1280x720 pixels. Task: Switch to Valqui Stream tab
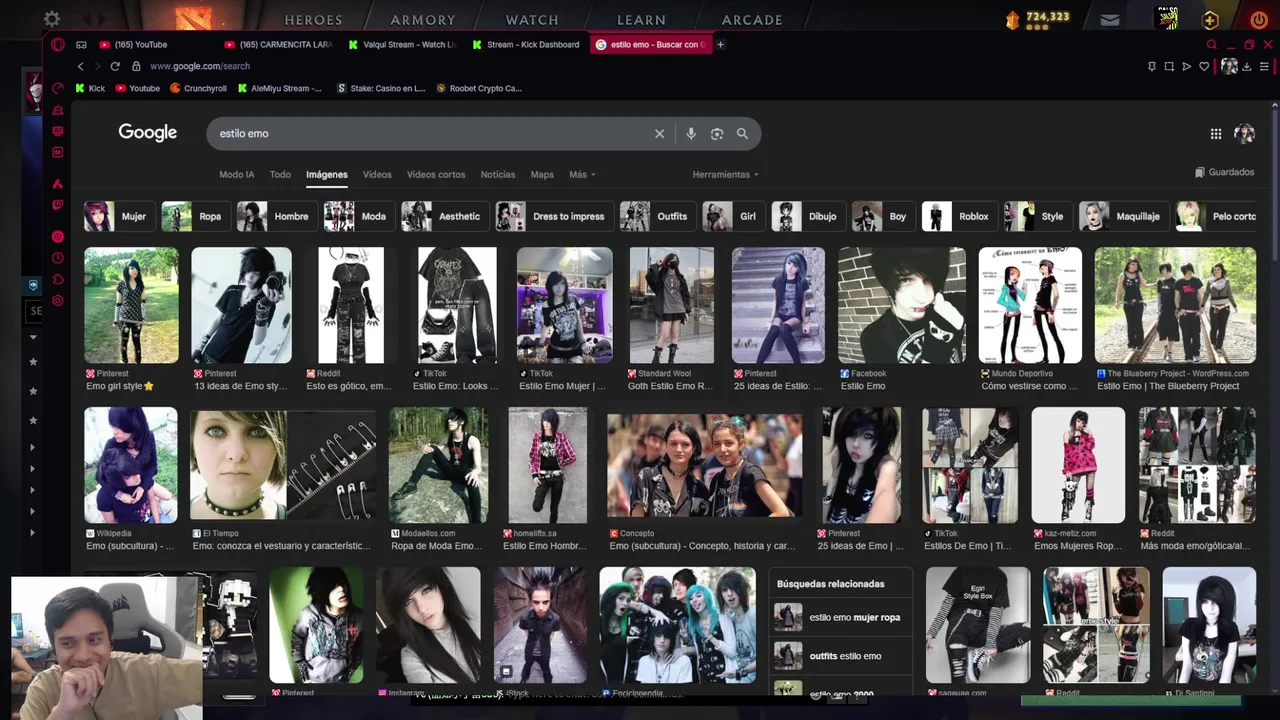pos(403,44)
